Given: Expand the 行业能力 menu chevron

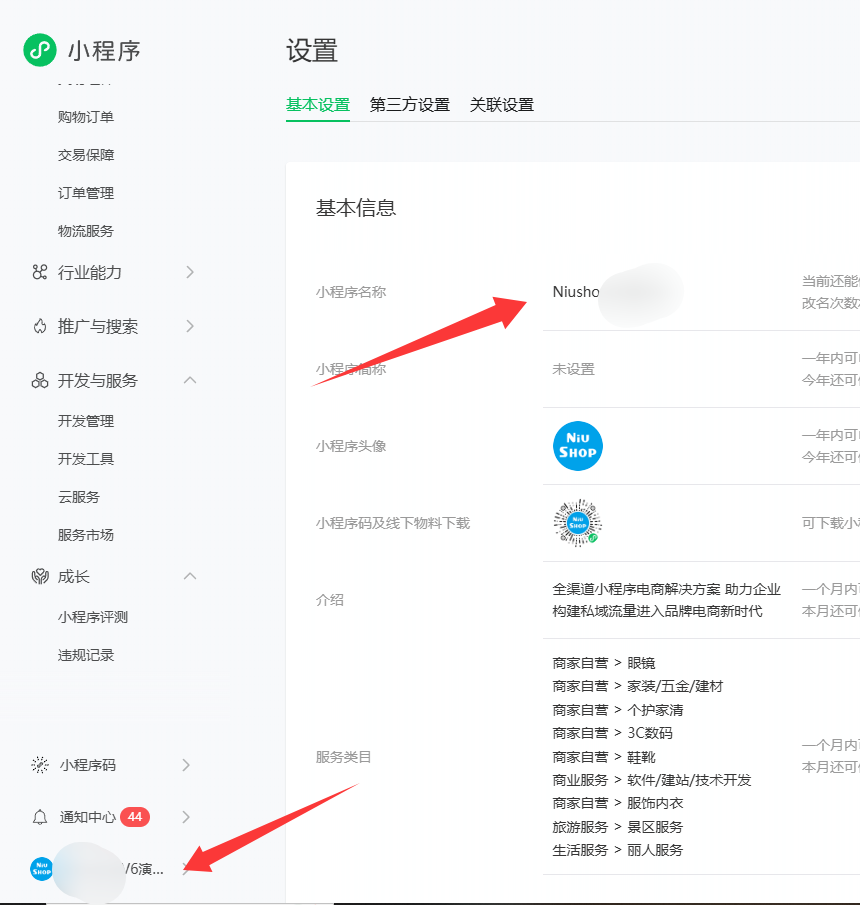Looking at the screenshot, I should pyautogui.click(x=190, y=272).
